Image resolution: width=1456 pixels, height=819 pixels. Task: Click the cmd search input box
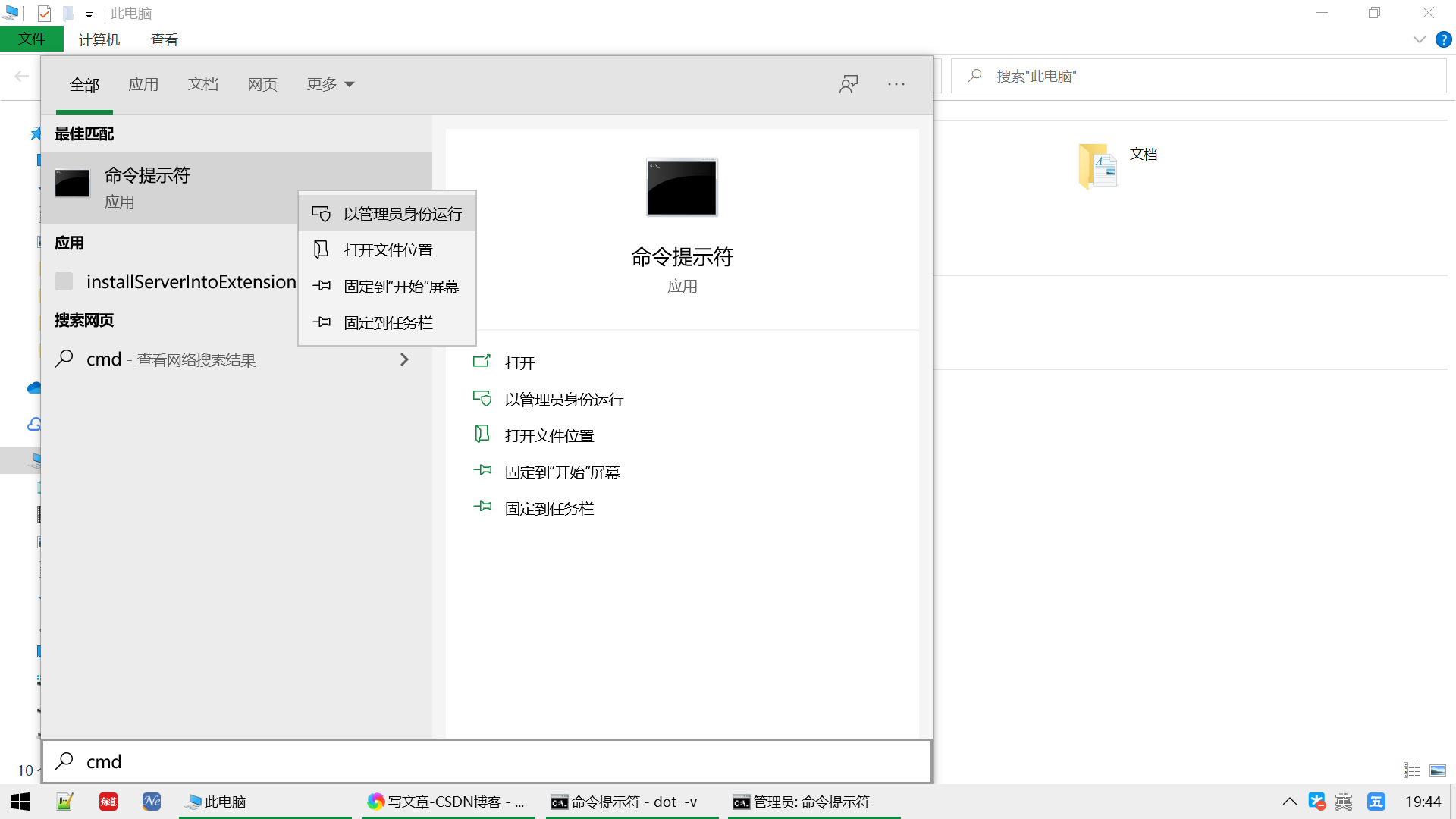(x=485, y=761)
